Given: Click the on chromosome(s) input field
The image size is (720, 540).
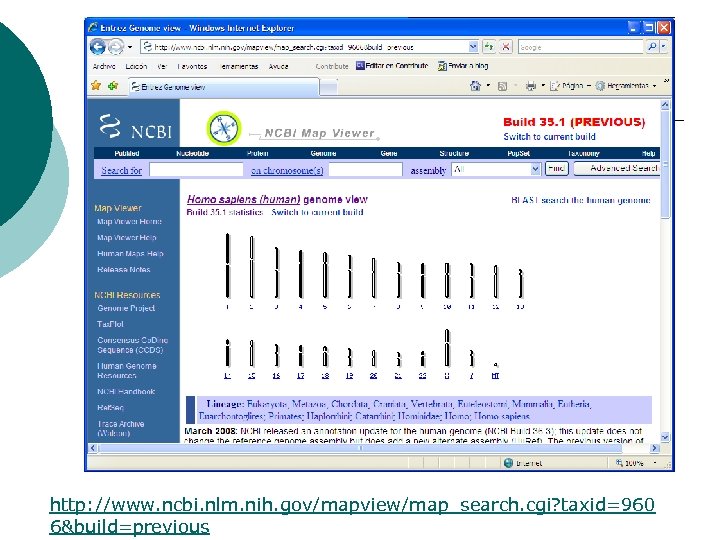Looking at the screenshot, I should click(366, 169).
